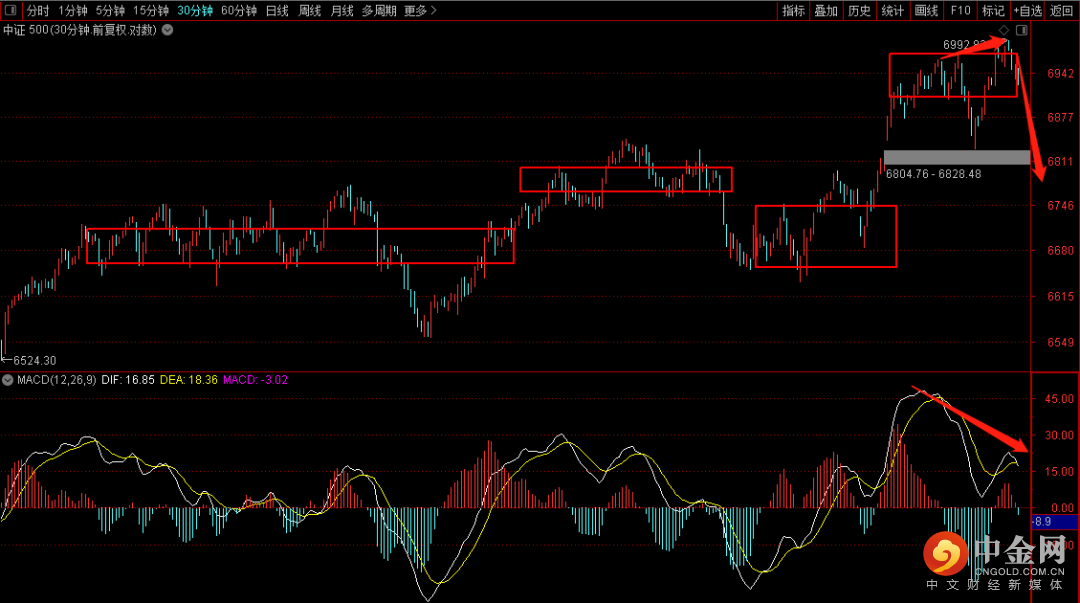
Task: Toggle the left sidebar panel icon
Action: [x=10, y=10]
